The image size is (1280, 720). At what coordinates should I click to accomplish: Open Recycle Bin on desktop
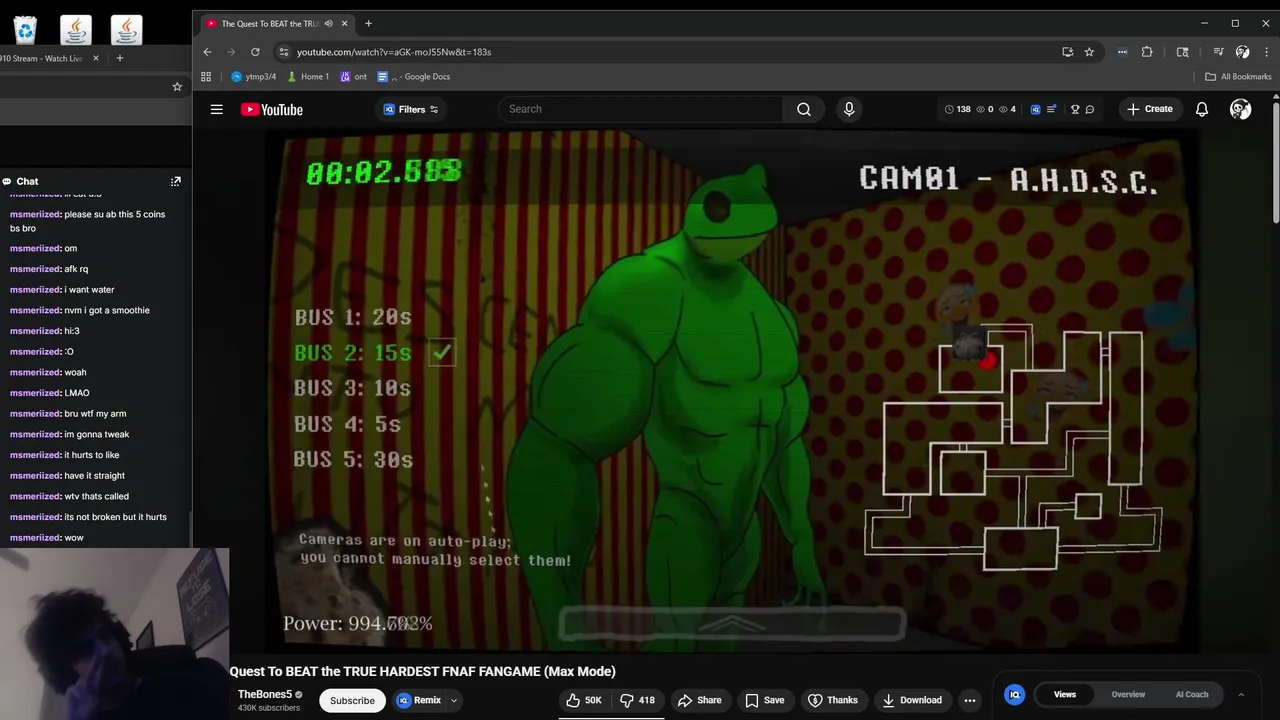point(25,30)
